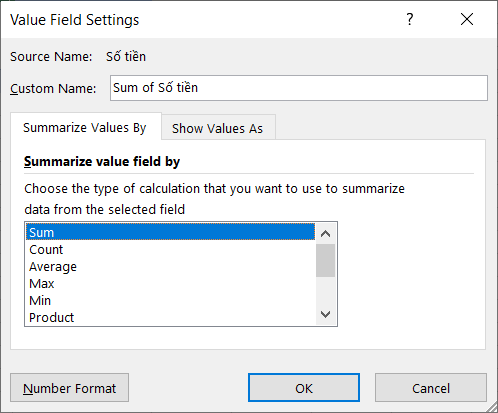Pick Max from the calculation list
The width and height of the screenshot is (498, 413).
click(x=170, y=283)
